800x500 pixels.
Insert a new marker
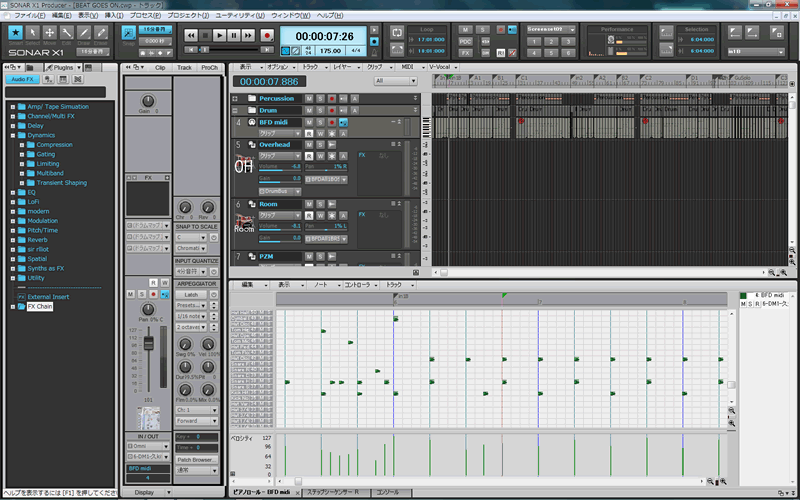pos(777,33)
